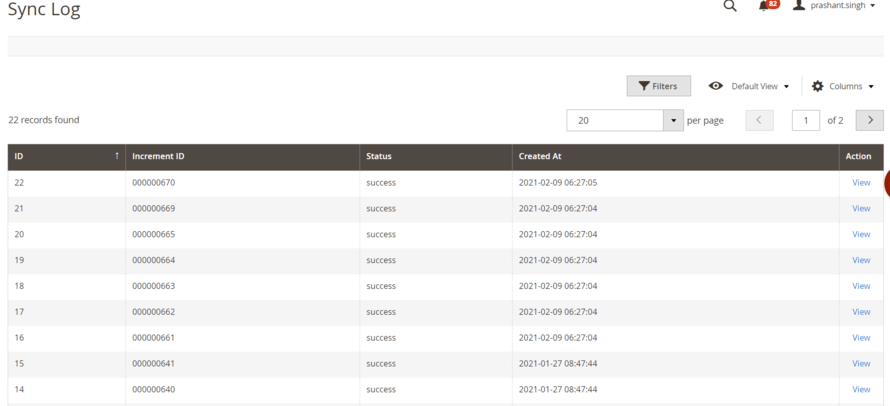The image size is (890, 406).
Task: Expand the per page size dropdown arrow
Action: coord(671,120)
